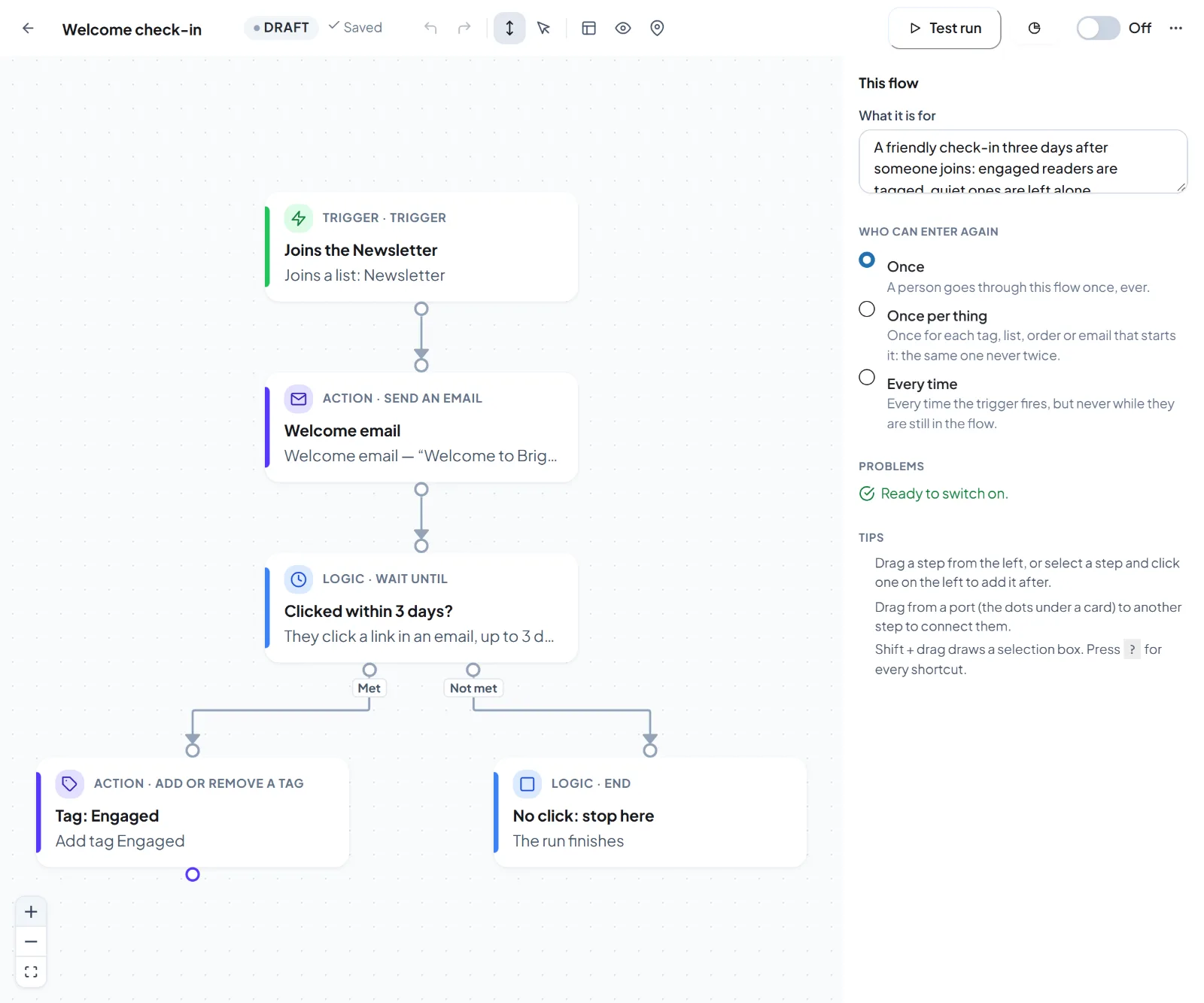Click the Add tag Engaged description
1204x1003 pixels.
pyautogui.click(x=120, y=841)
